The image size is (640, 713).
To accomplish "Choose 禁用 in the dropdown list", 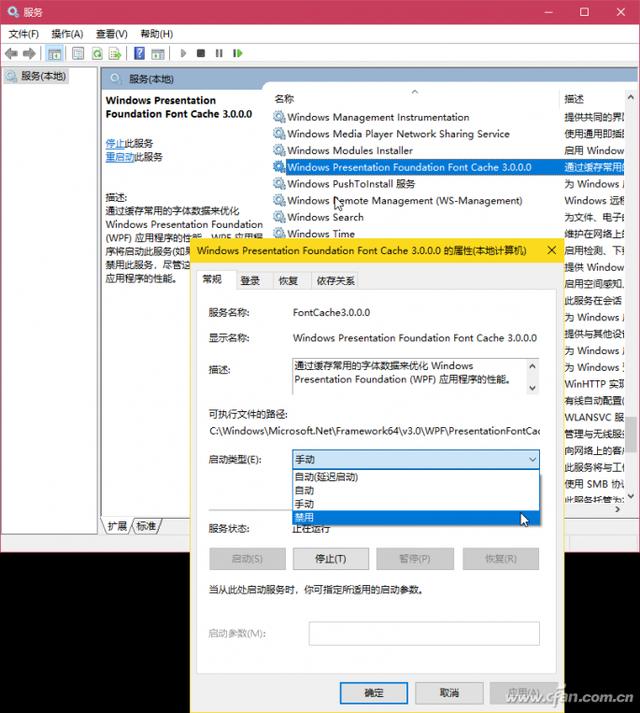I will tap(416, 517).
